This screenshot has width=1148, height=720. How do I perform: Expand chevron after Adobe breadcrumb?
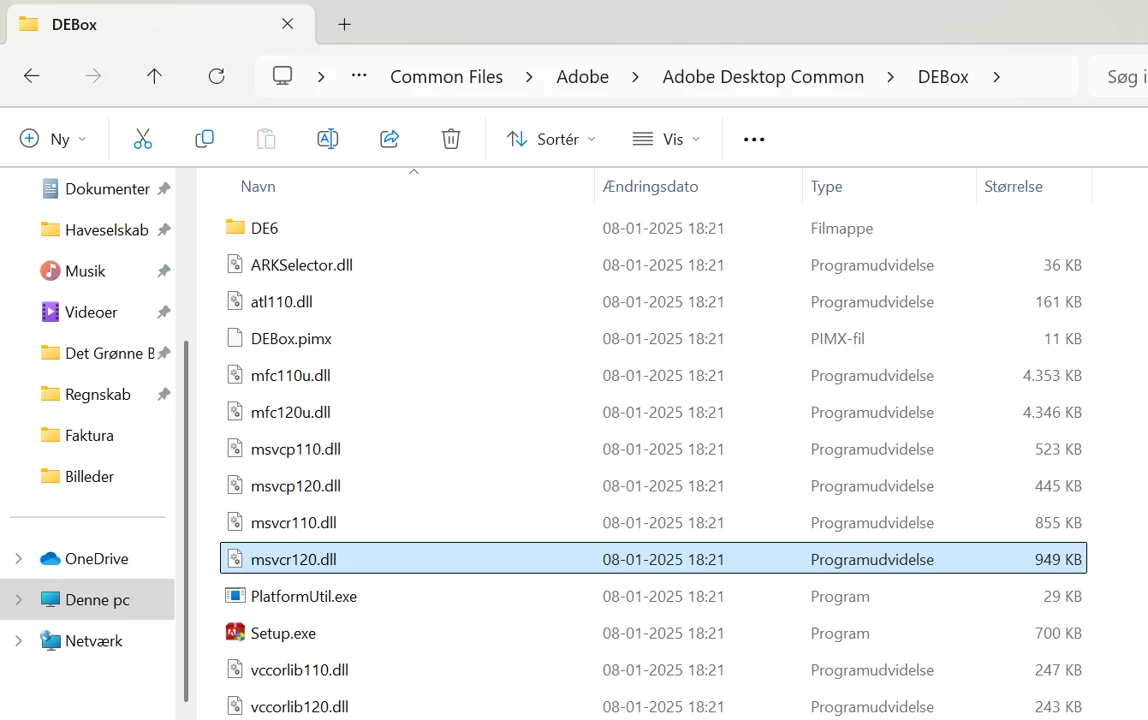click(x=636, y=77)
